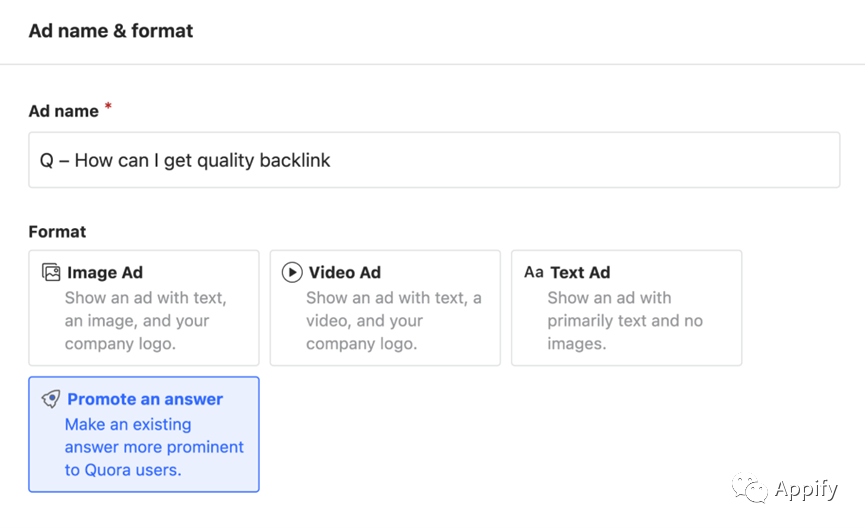
Task: Click the rocket icon for Promote an answer
Action: 51,399
